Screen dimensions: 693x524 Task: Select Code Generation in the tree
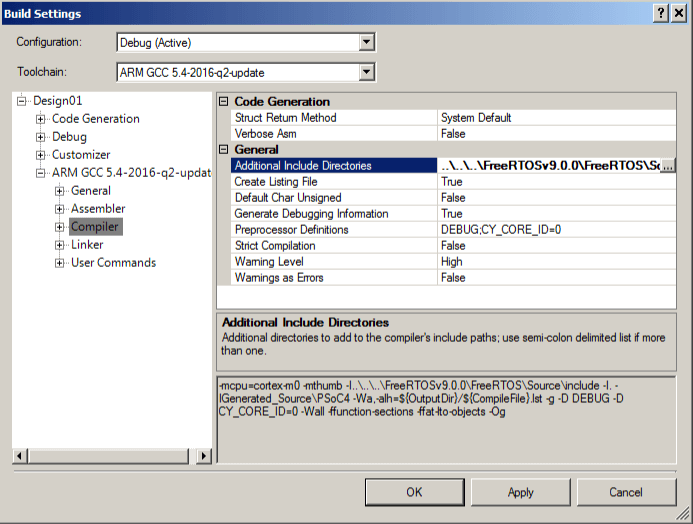click(95, 119)
